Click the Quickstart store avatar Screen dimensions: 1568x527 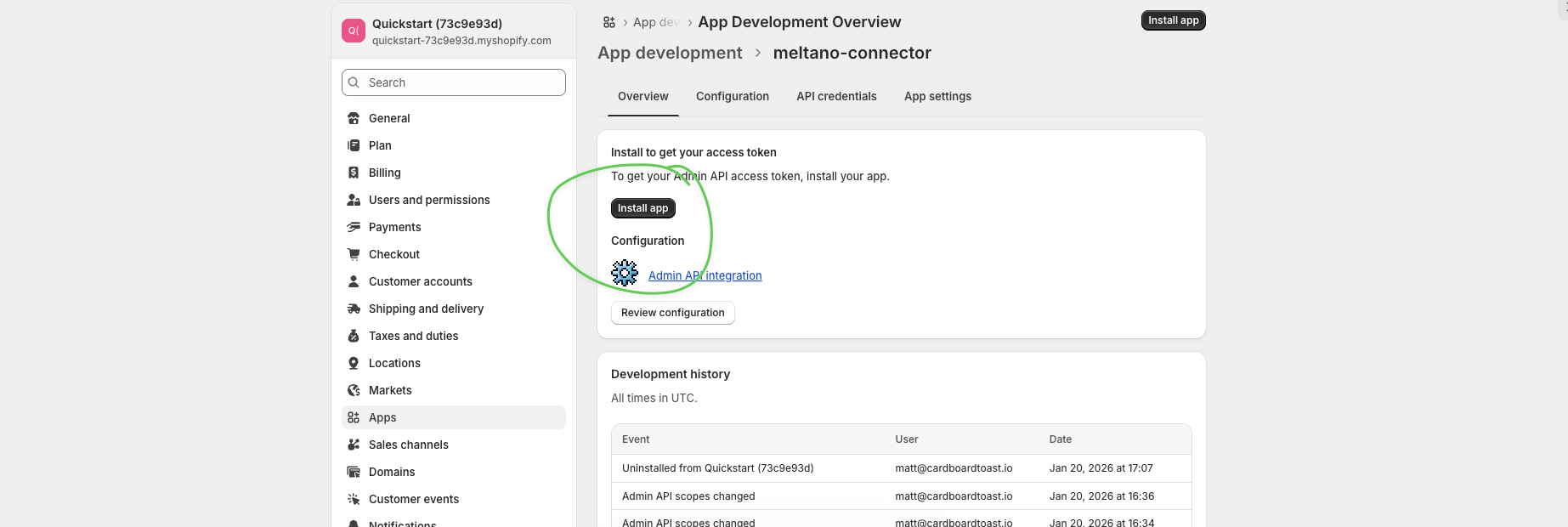point(354,31)
